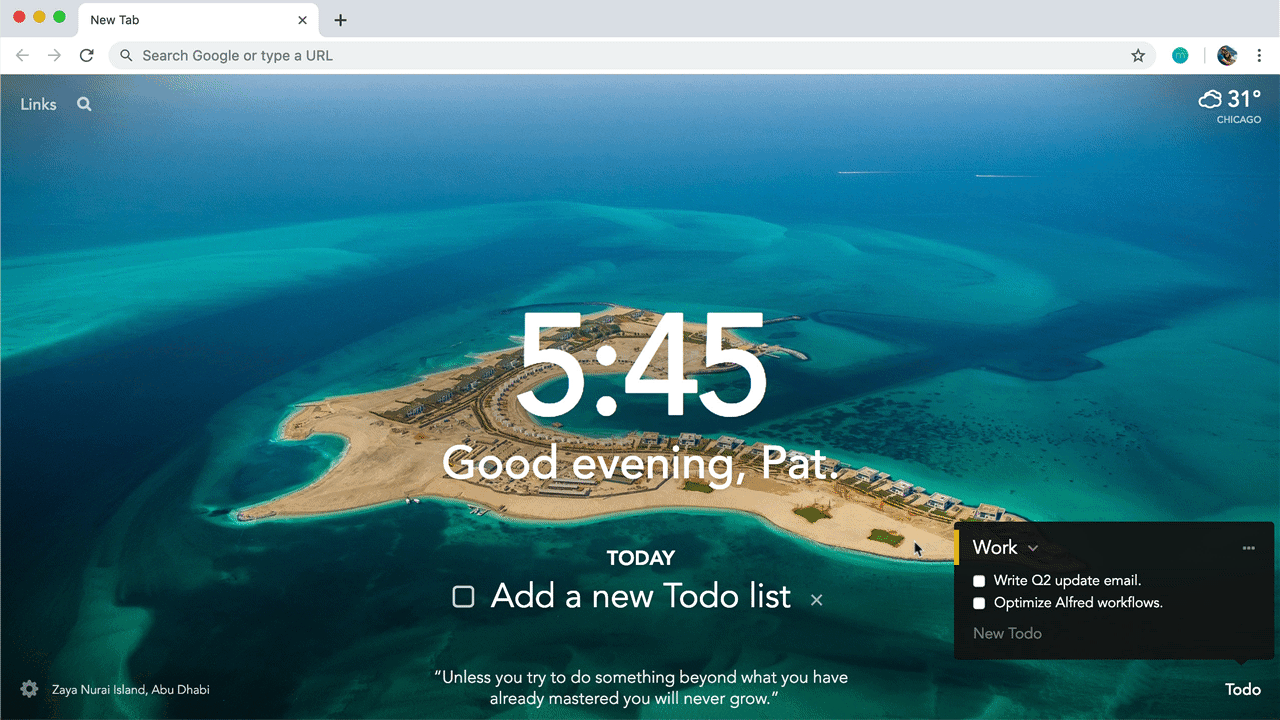Screen dimensions: 1280x720
Task: Click the macOS yellow minimize button
Action: coord(39,17)
